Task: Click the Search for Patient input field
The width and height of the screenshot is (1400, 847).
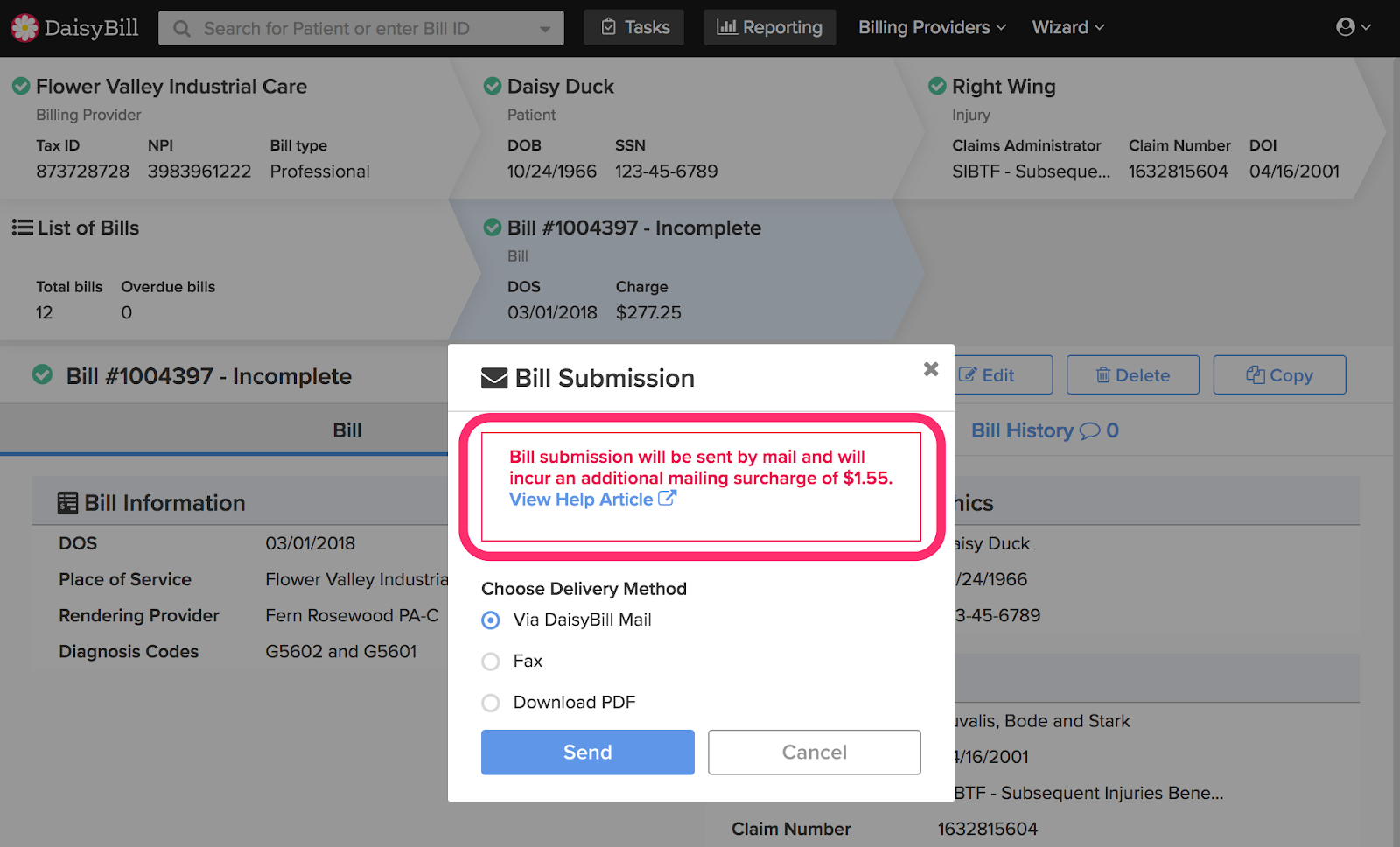Action: (360, 29)
